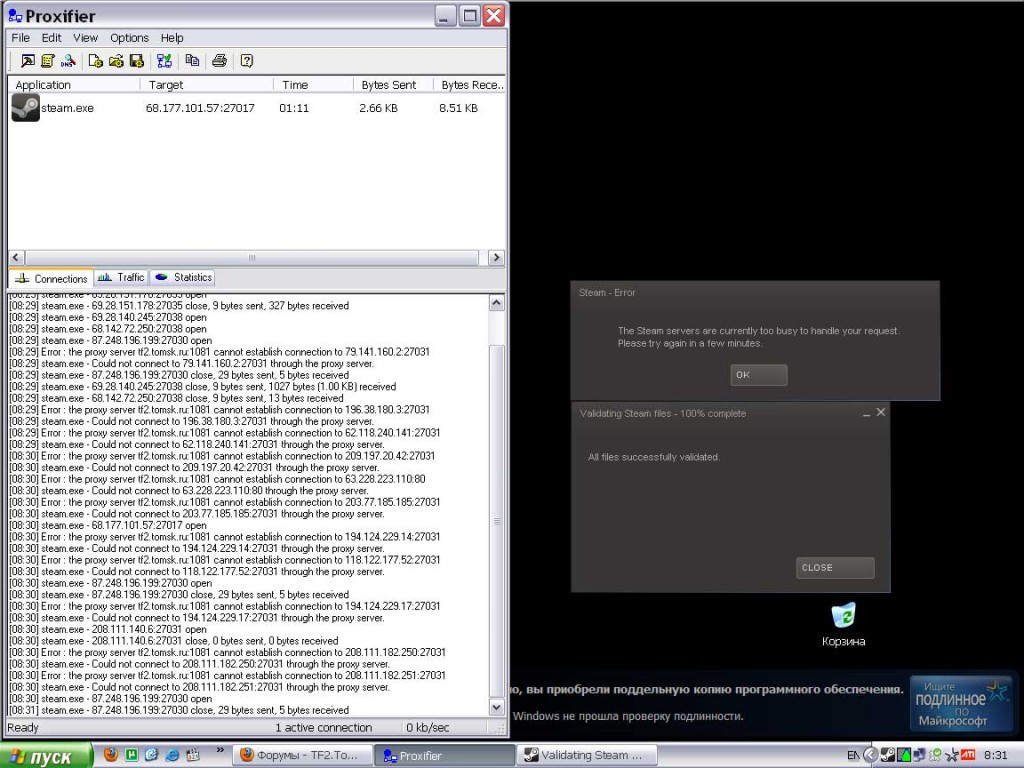Launch Internet Explorer from quick launch
This screenshot has height=768, width=1024.
(x=172, y=755)
